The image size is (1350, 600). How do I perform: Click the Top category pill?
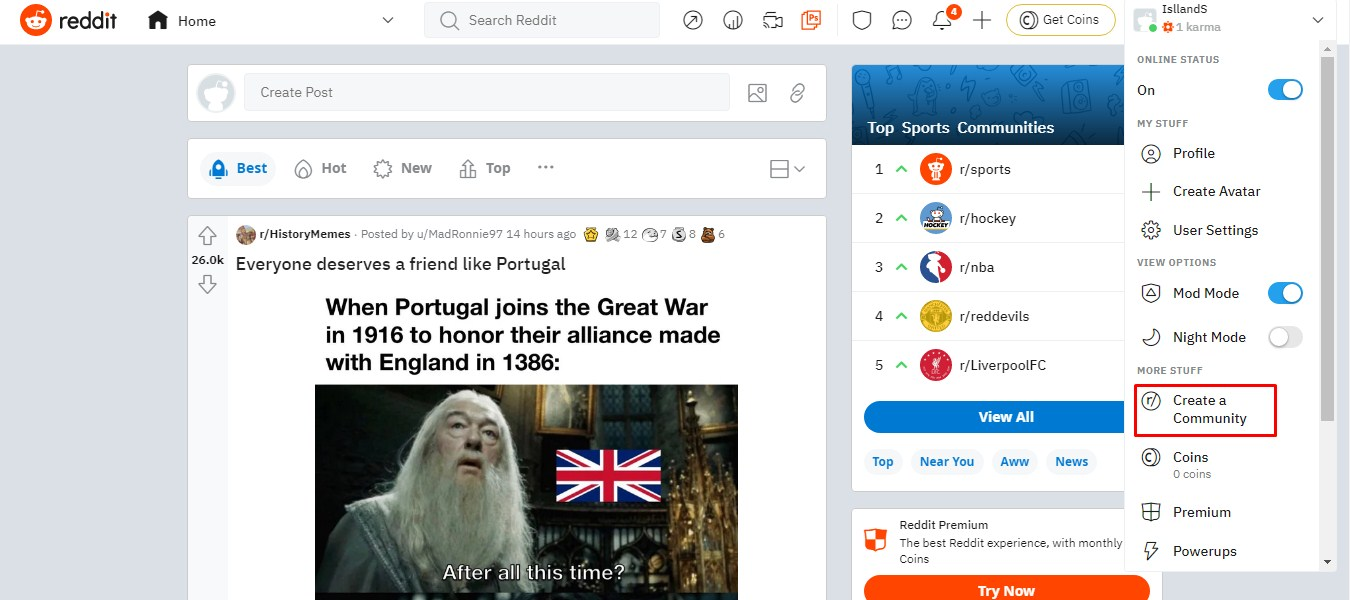[x=883, y=461]
